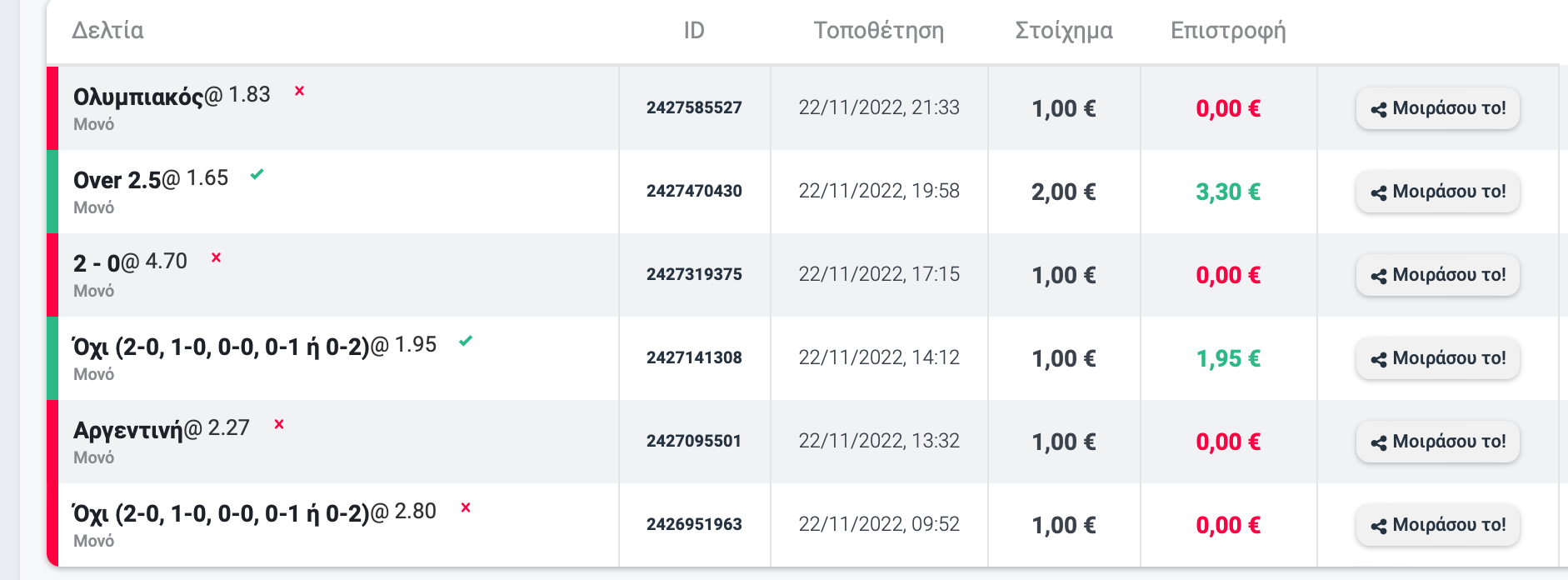
Task: Click the red X beside the 2 - 0 bet
Action: (216, 257)
